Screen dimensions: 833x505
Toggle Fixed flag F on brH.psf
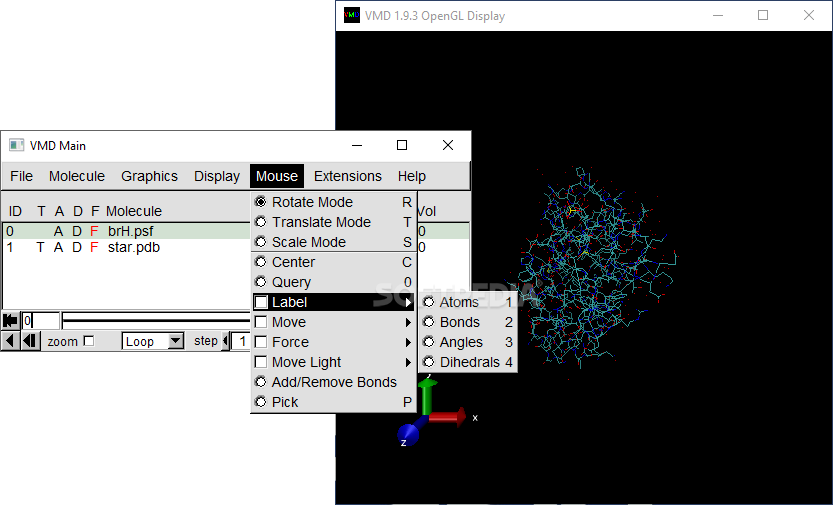[94, 231]
